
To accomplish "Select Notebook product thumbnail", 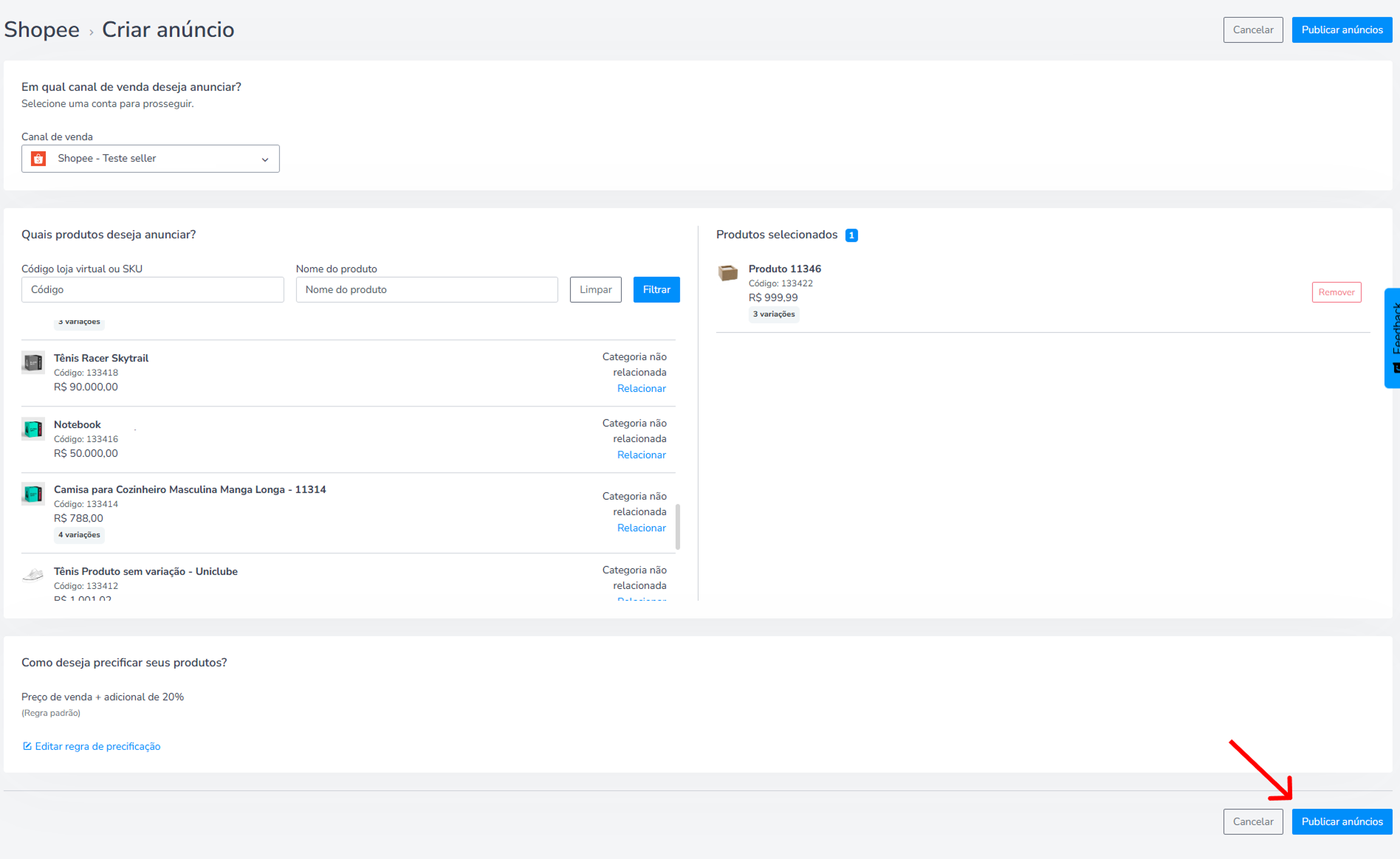I will [x=33, y=429].
